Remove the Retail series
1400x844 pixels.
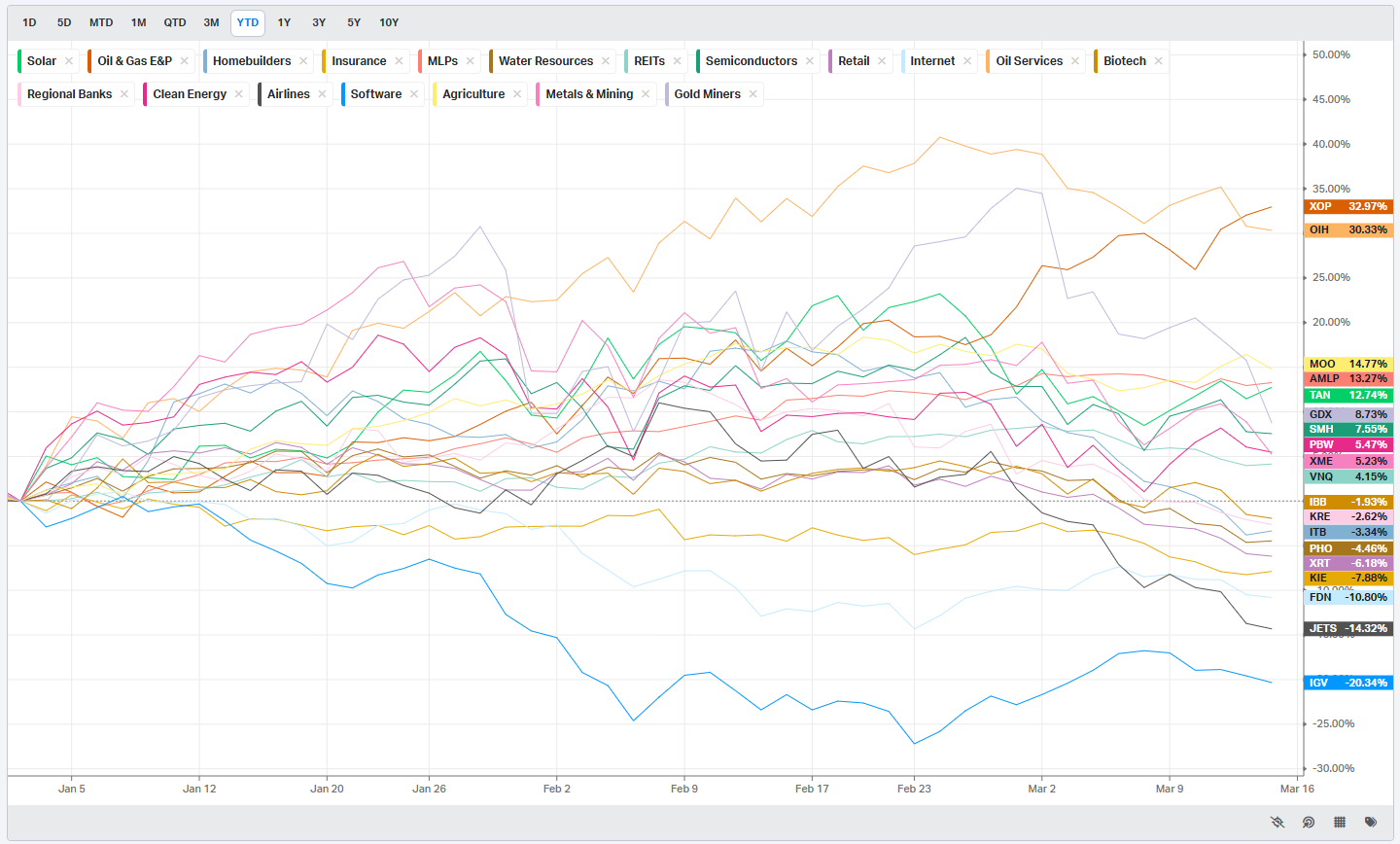[x=882, y=60]
